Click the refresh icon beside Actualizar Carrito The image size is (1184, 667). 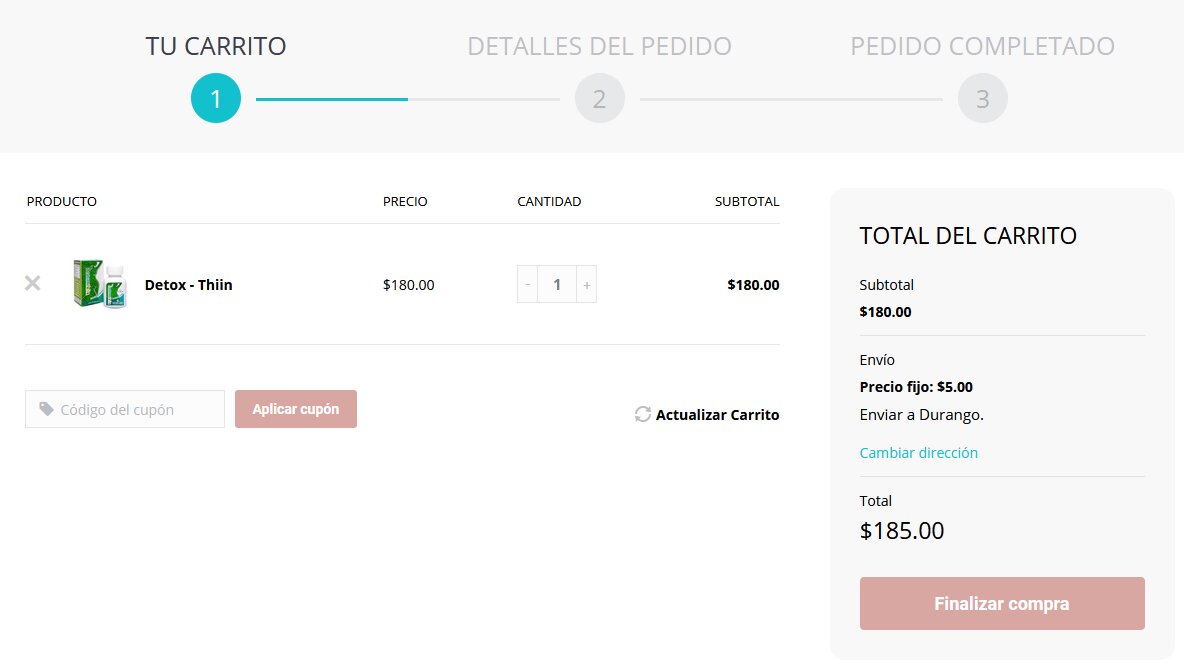[642, 414]
